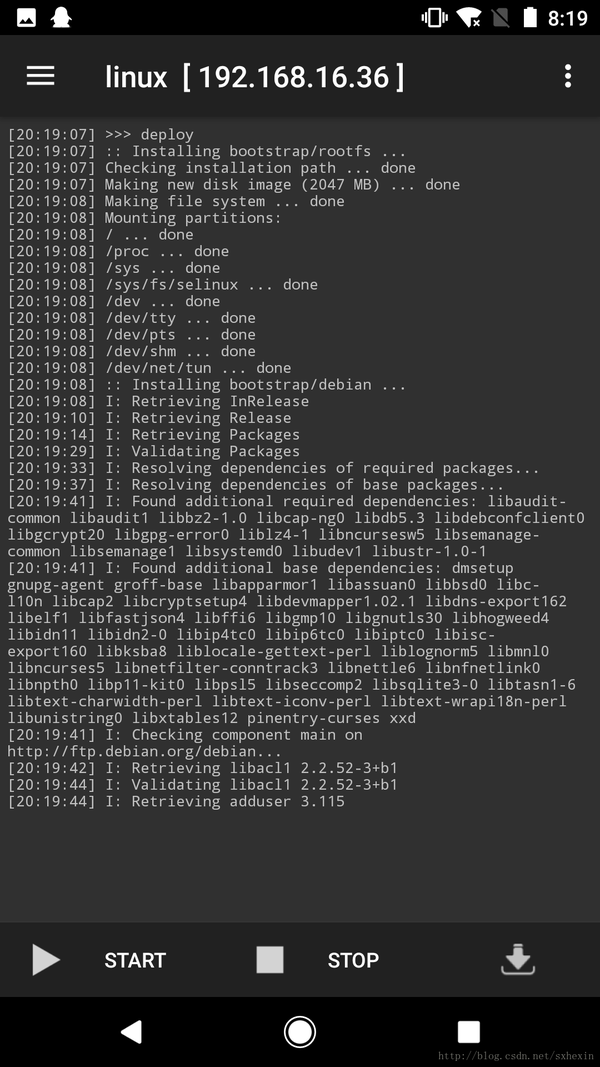Tap the square stop icon
Screen dimensions: 600x1067
[270, 960]
